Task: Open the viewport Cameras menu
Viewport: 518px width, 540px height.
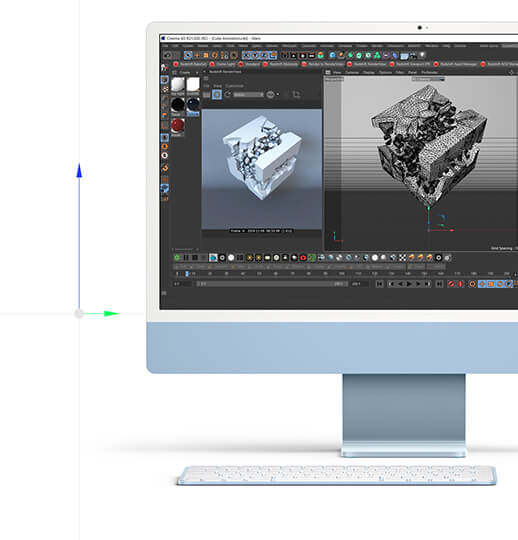Action: click(352, 72)
